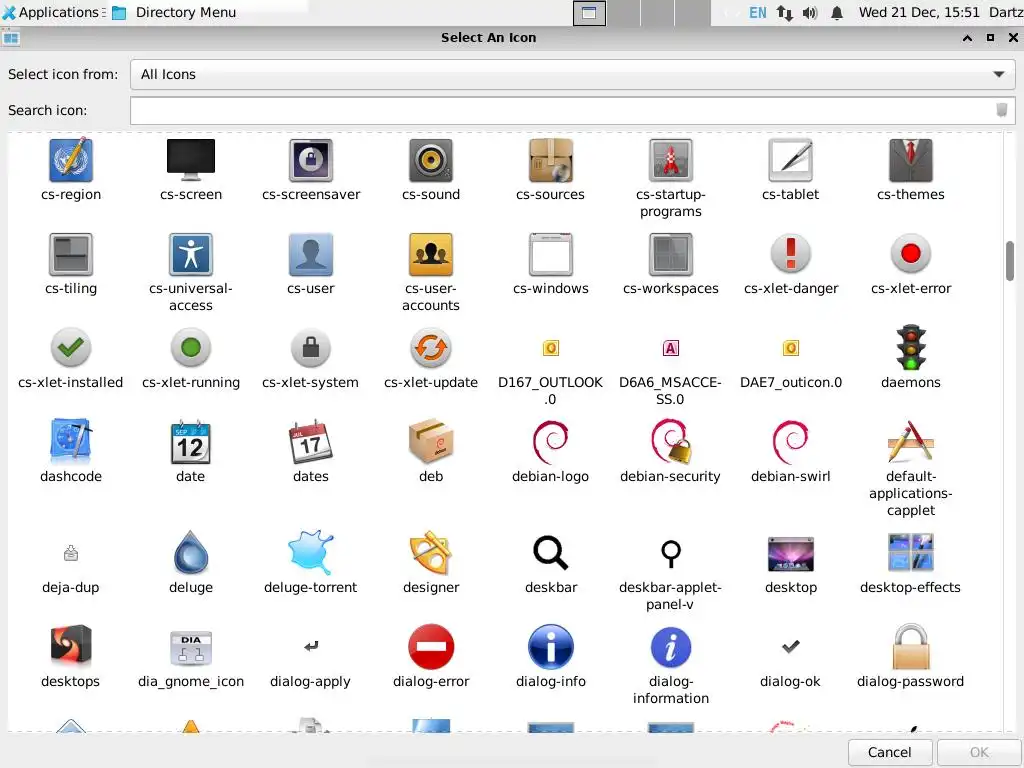Choose the cs-windows icon
Viewport: 1024px width, 768px height.
[551, 254]
